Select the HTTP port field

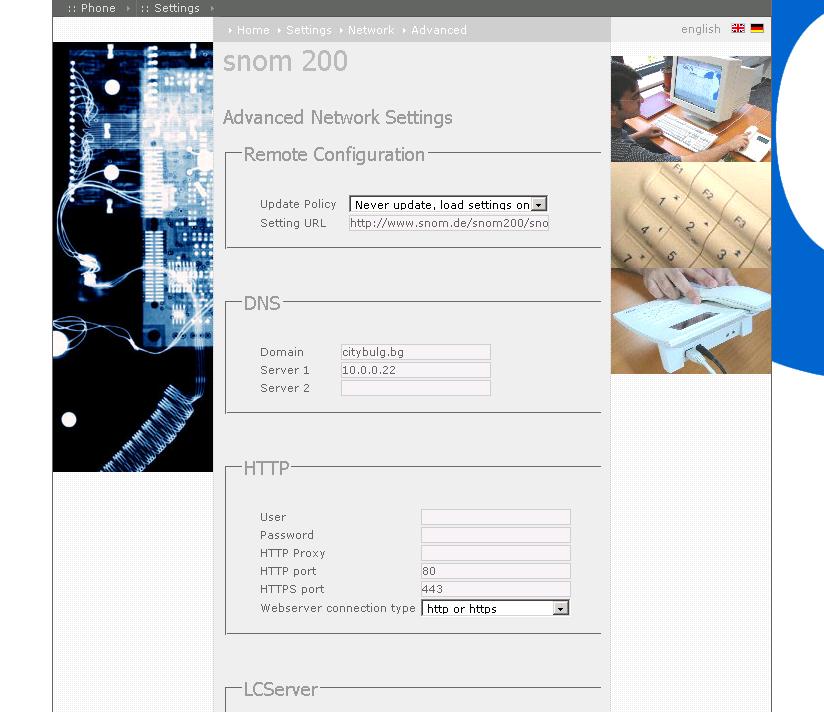pyautogui.click(x=495, y=571)
